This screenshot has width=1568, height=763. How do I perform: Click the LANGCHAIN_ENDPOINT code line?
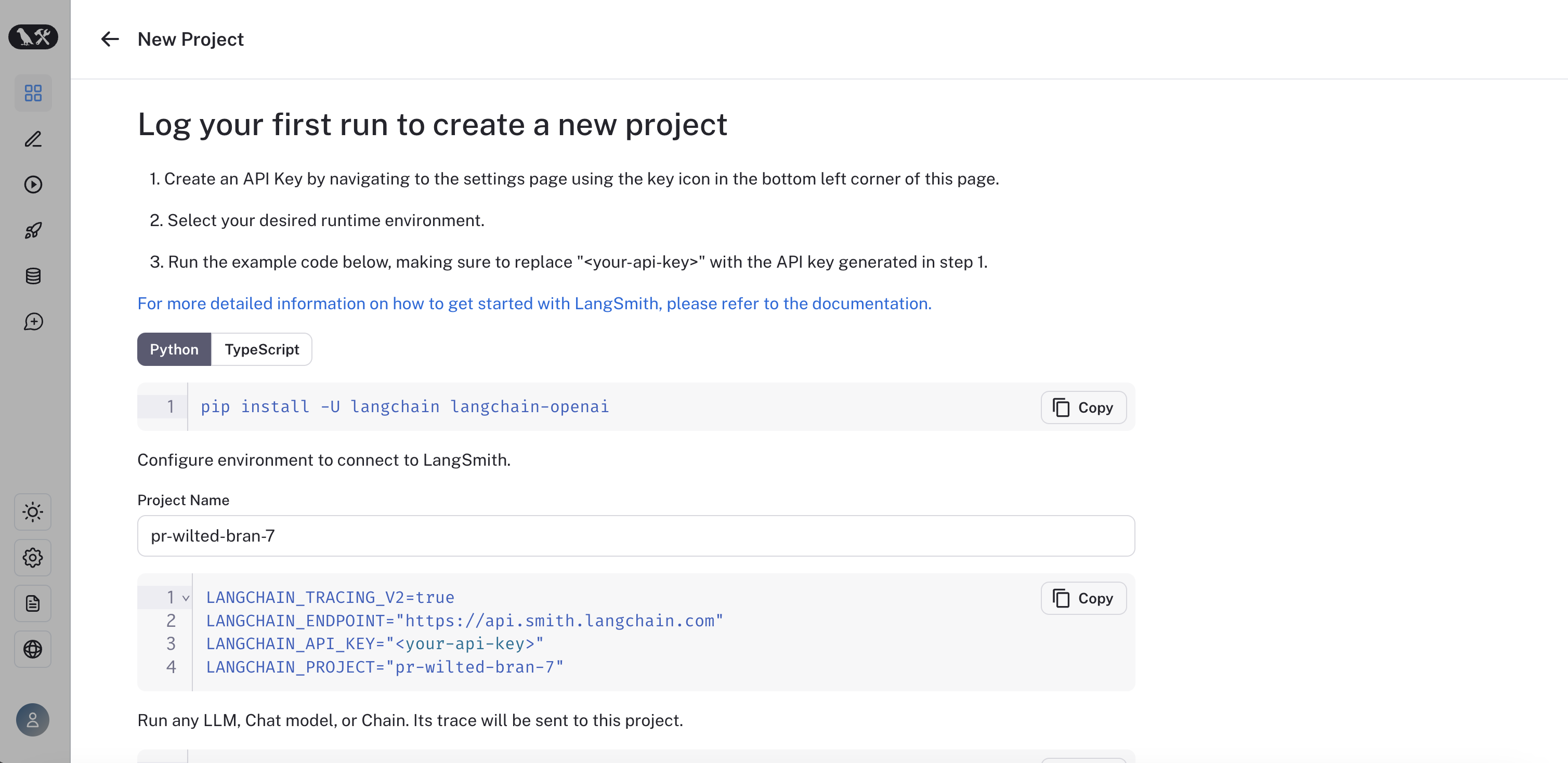point(464,621)
